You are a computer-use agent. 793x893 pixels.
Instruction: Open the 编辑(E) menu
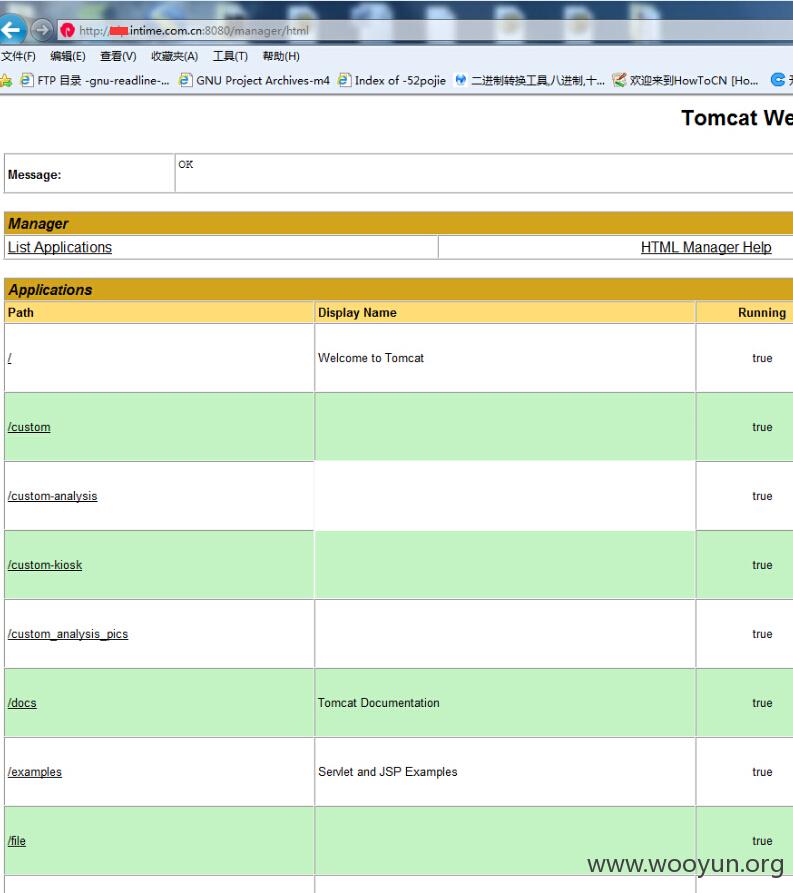(x=68, y=56)
